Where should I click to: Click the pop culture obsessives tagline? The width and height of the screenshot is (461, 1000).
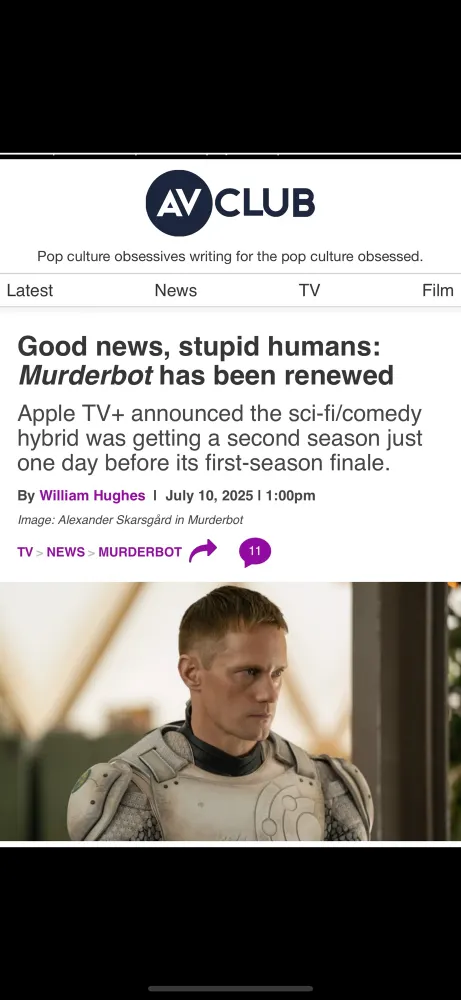(x=230, y=256)
